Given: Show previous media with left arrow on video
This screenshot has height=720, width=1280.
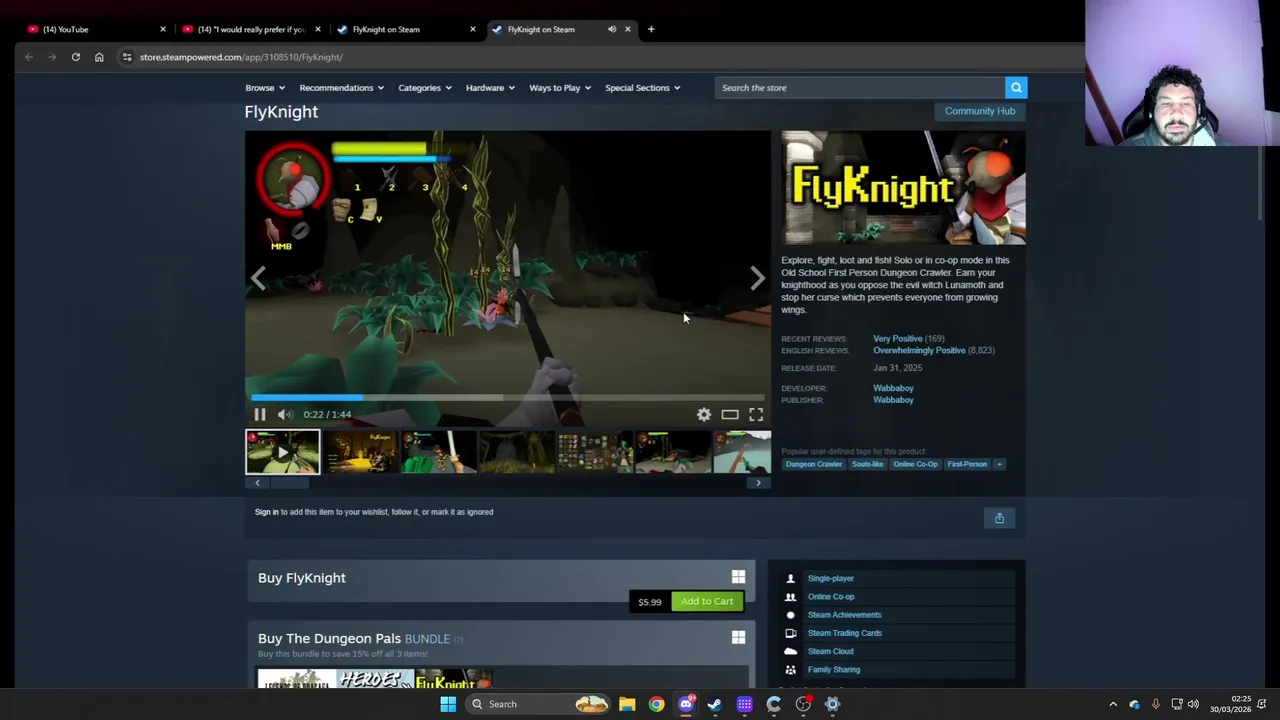Looking at the screenshot, I should coord(258,278).
